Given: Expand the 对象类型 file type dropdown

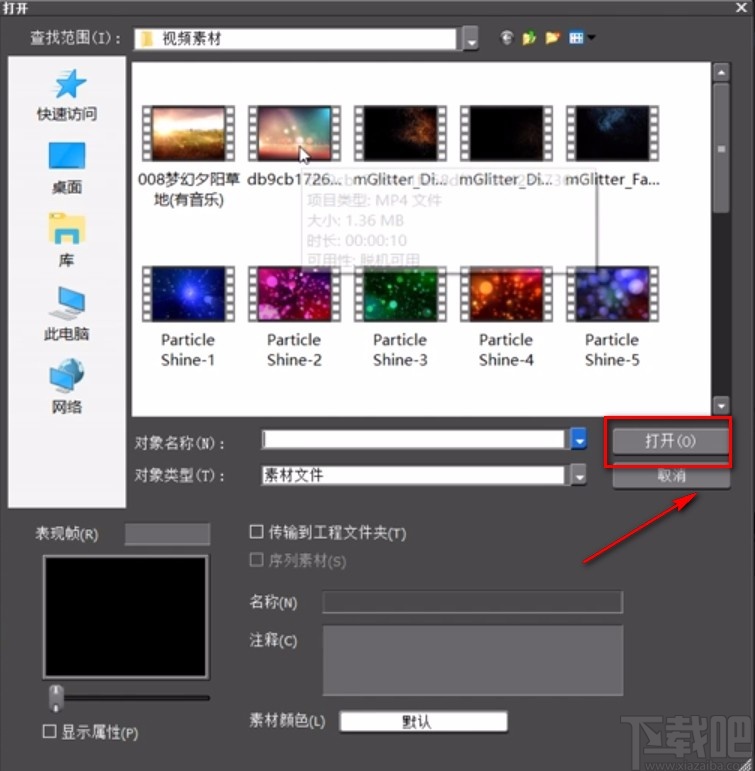Looking at the screenshot, I should pyautogui.click(x=579, y=475).
